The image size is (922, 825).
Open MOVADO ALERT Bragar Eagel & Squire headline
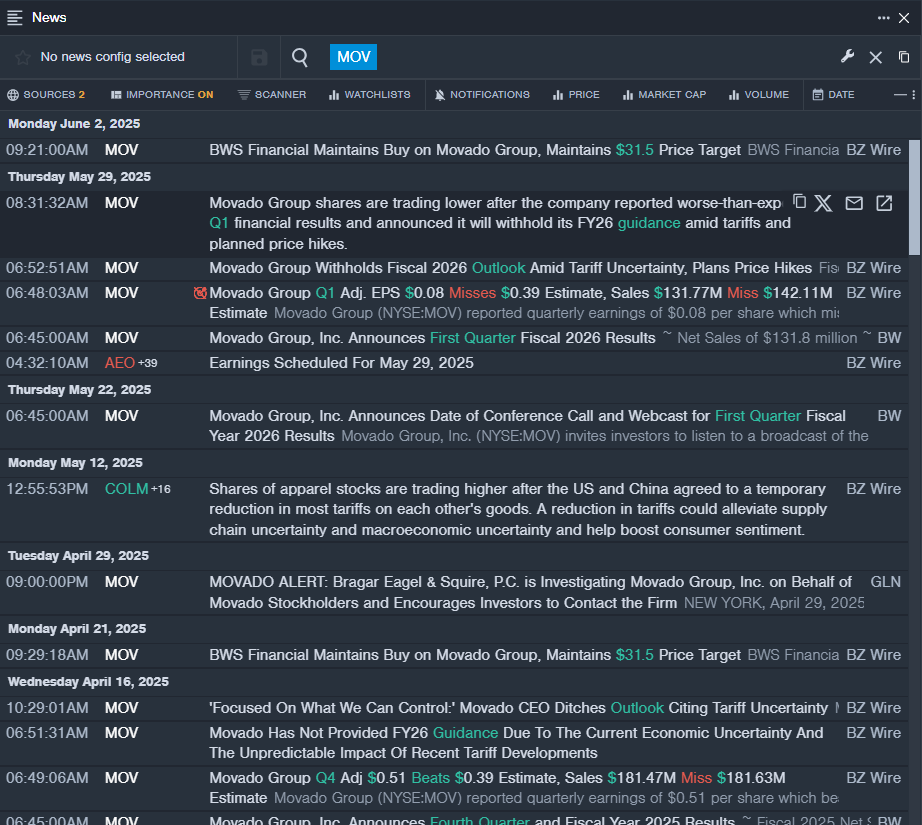[530, 592]
